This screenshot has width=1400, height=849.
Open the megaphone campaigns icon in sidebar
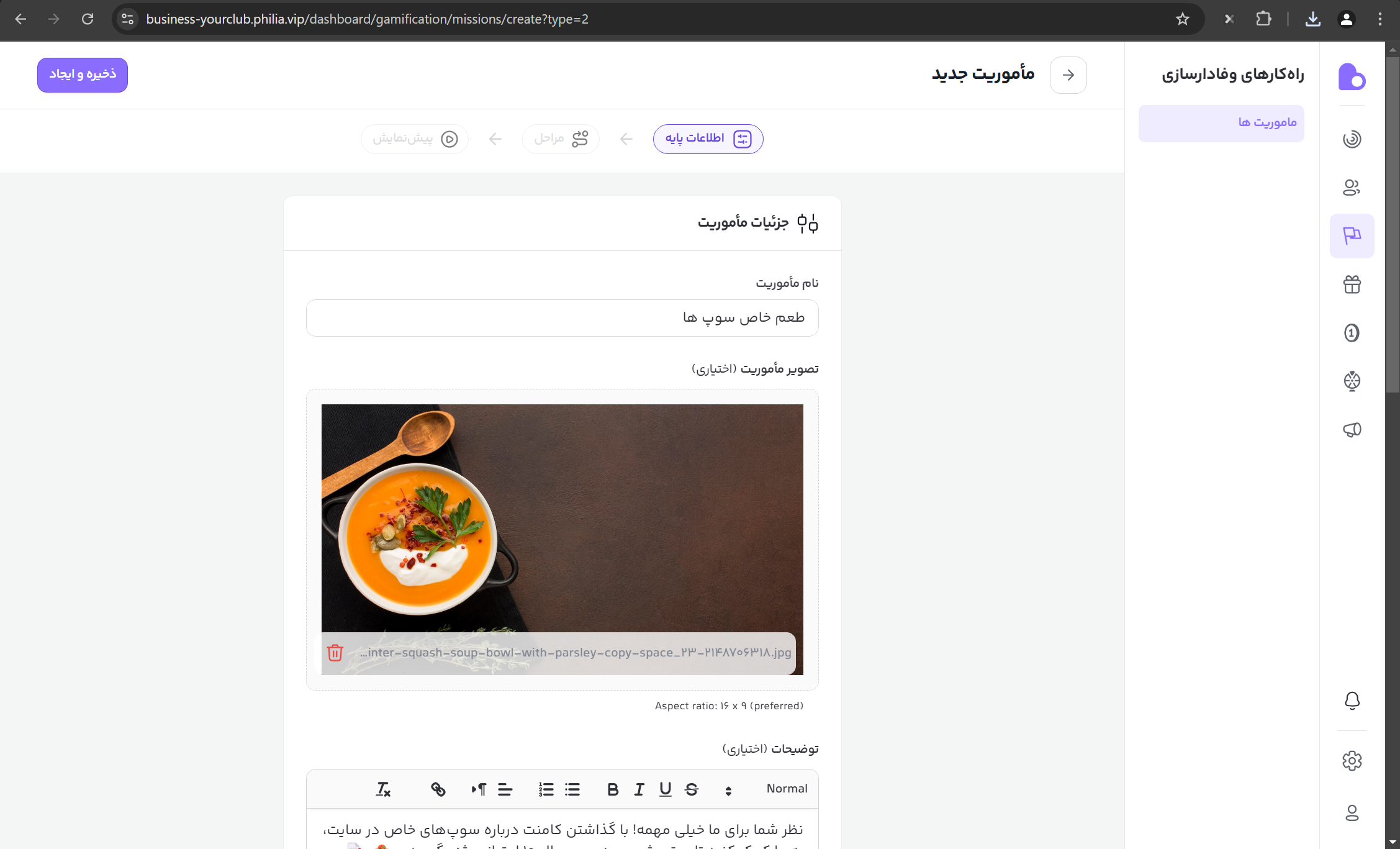[x=1352, y=430]
